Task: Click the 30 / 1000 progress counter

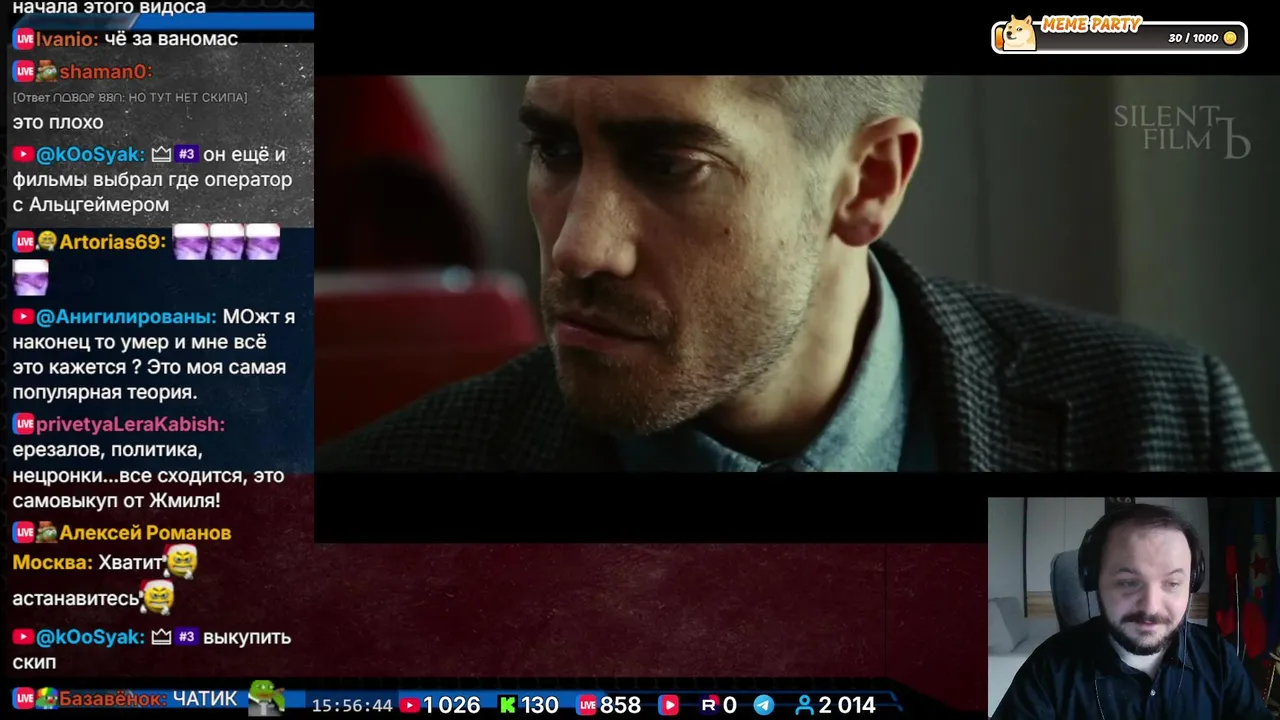Action: pyautogui.click(x=1193, y=38)
